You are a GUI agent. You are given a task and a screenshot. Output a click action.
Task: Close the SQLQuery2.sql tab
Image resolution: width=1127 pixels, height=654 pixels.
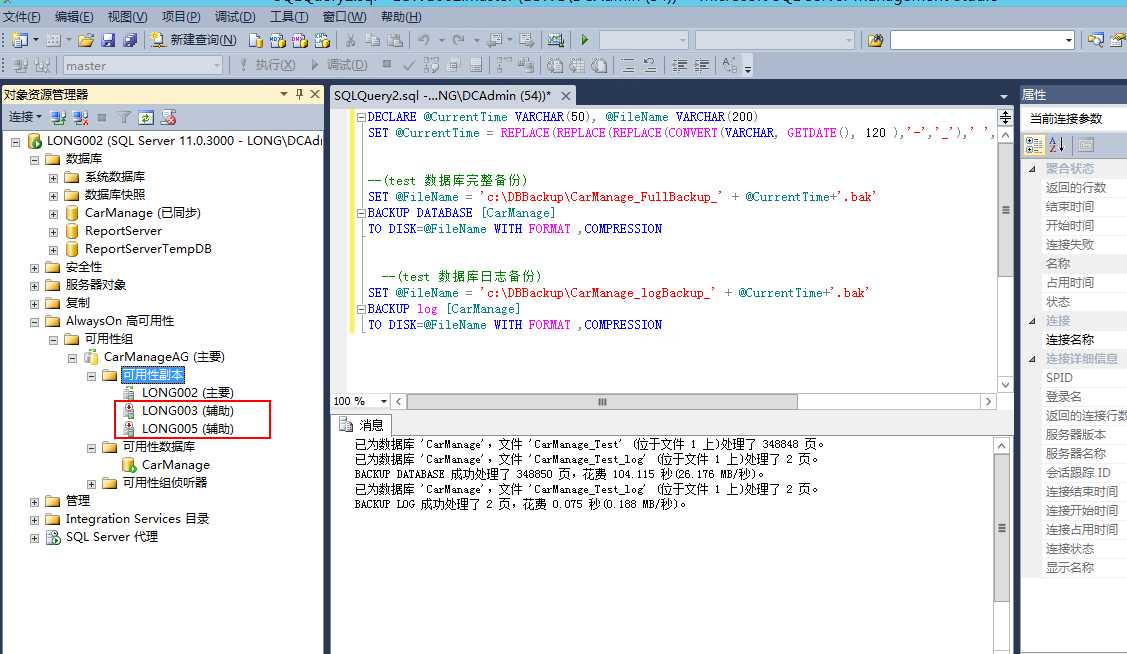[x=566, y=96]
